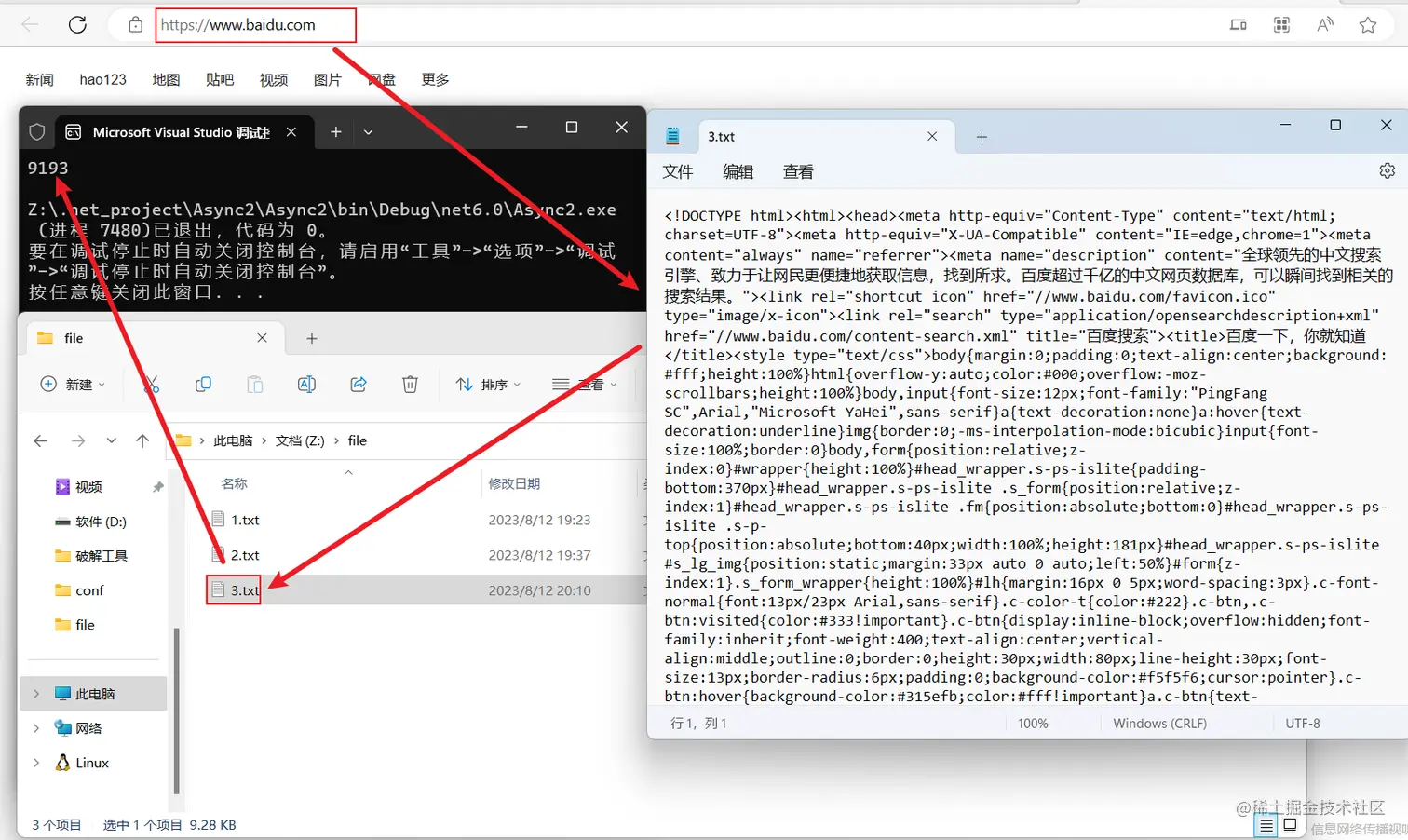Image resolution: width=1408 pixels, height=840 pixels.
Task: Activate the read aloud icon
Action: point(1325,25)
